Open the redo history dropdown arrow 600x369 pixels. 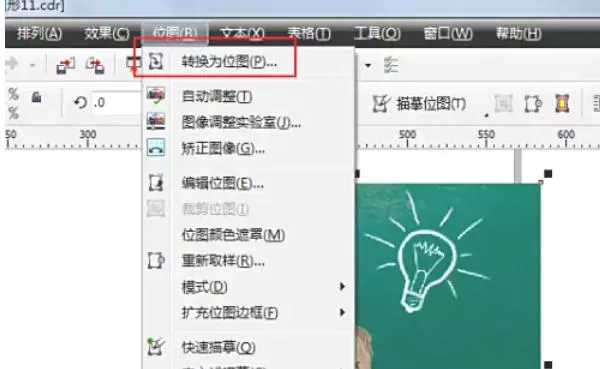point(33,65)
